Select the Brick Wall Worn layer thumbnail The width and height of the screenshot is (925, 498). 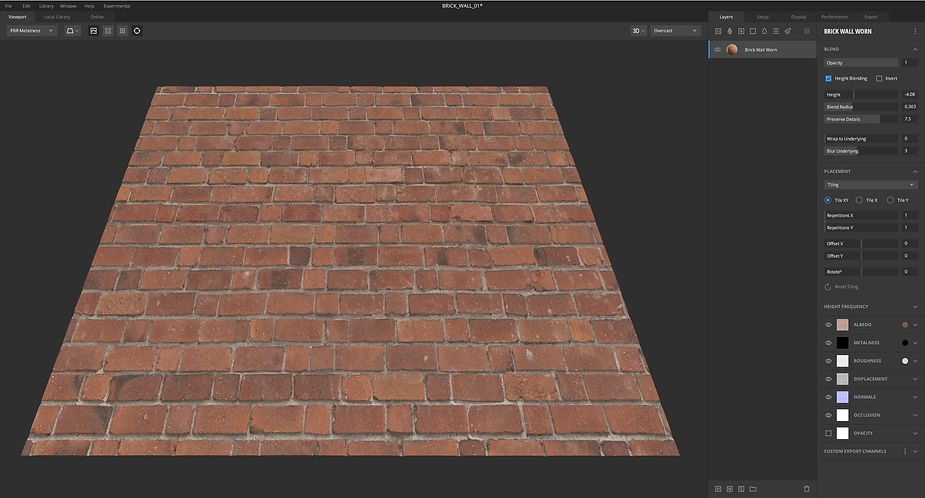(x=732, y=50)
